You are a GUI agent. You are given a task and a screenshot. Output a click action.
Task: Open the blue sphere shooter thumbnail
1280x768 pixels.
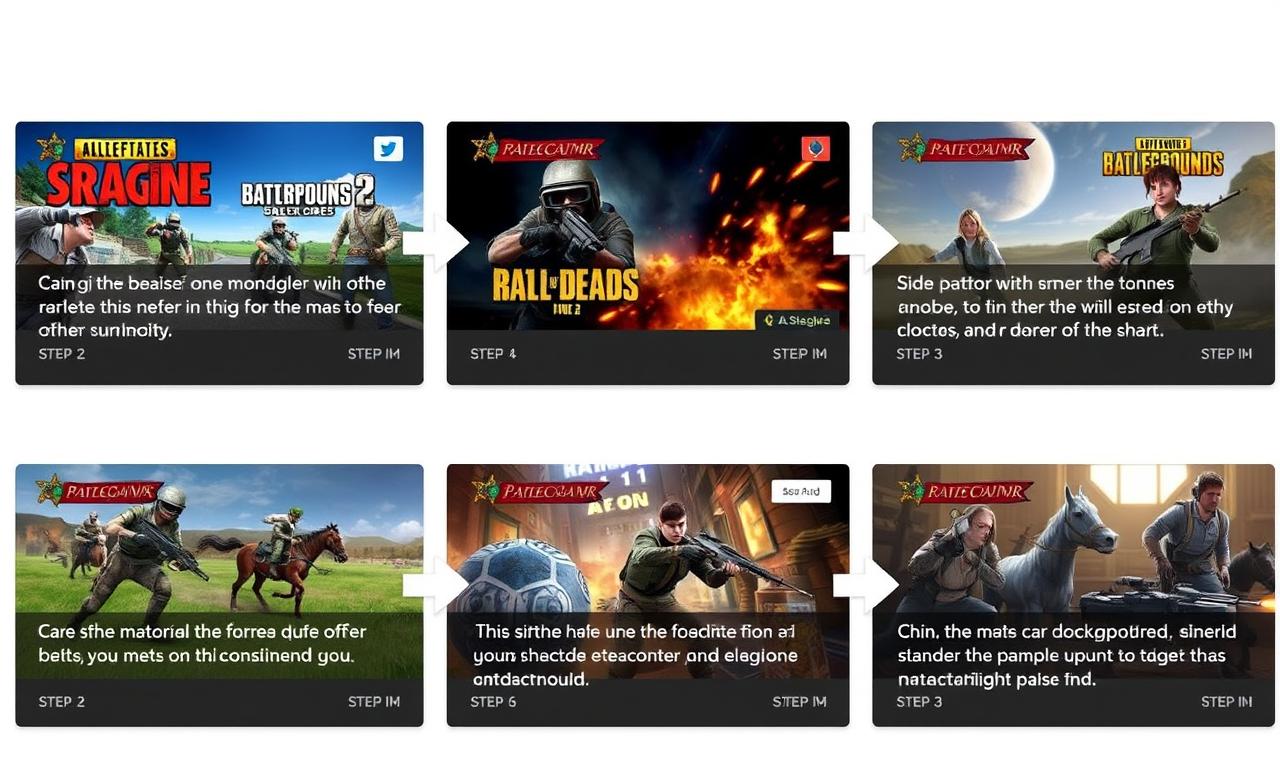click(648, 571)
